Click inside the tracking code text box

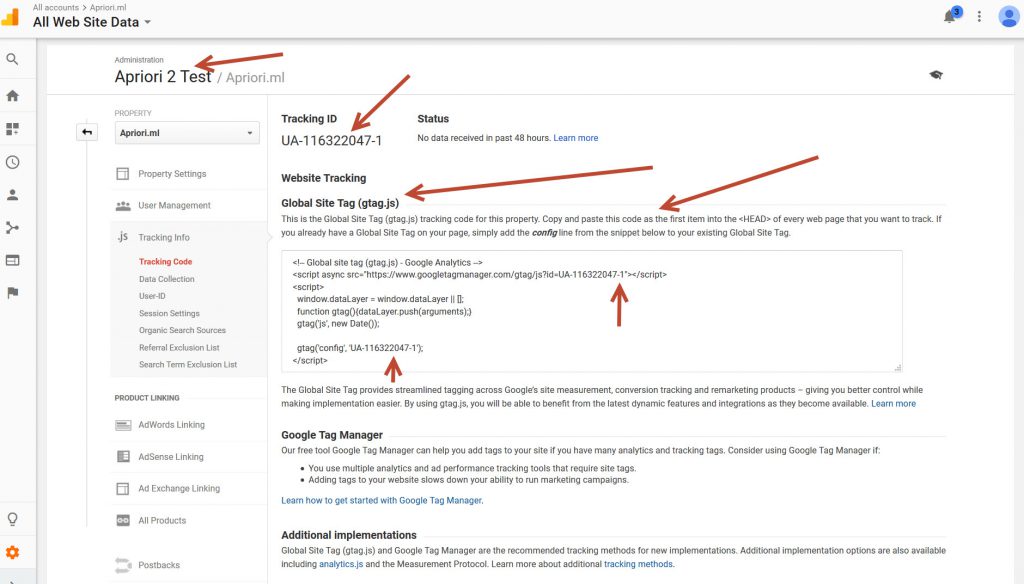[591, 310]
